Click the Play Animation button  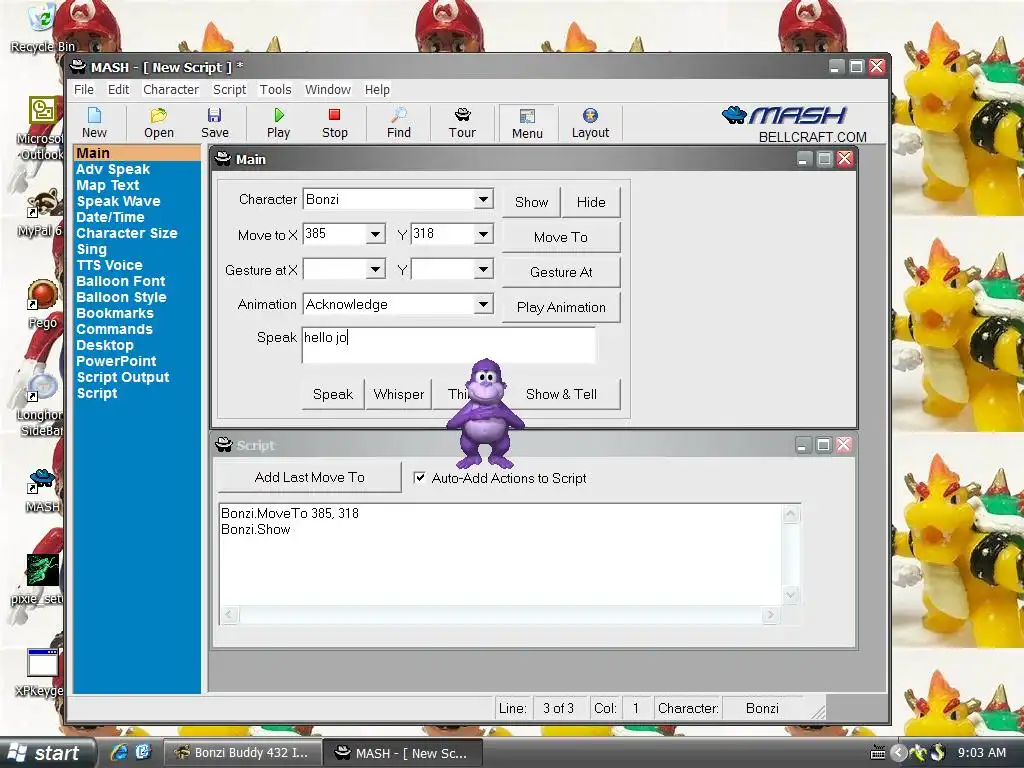click(x=561, y=307)
